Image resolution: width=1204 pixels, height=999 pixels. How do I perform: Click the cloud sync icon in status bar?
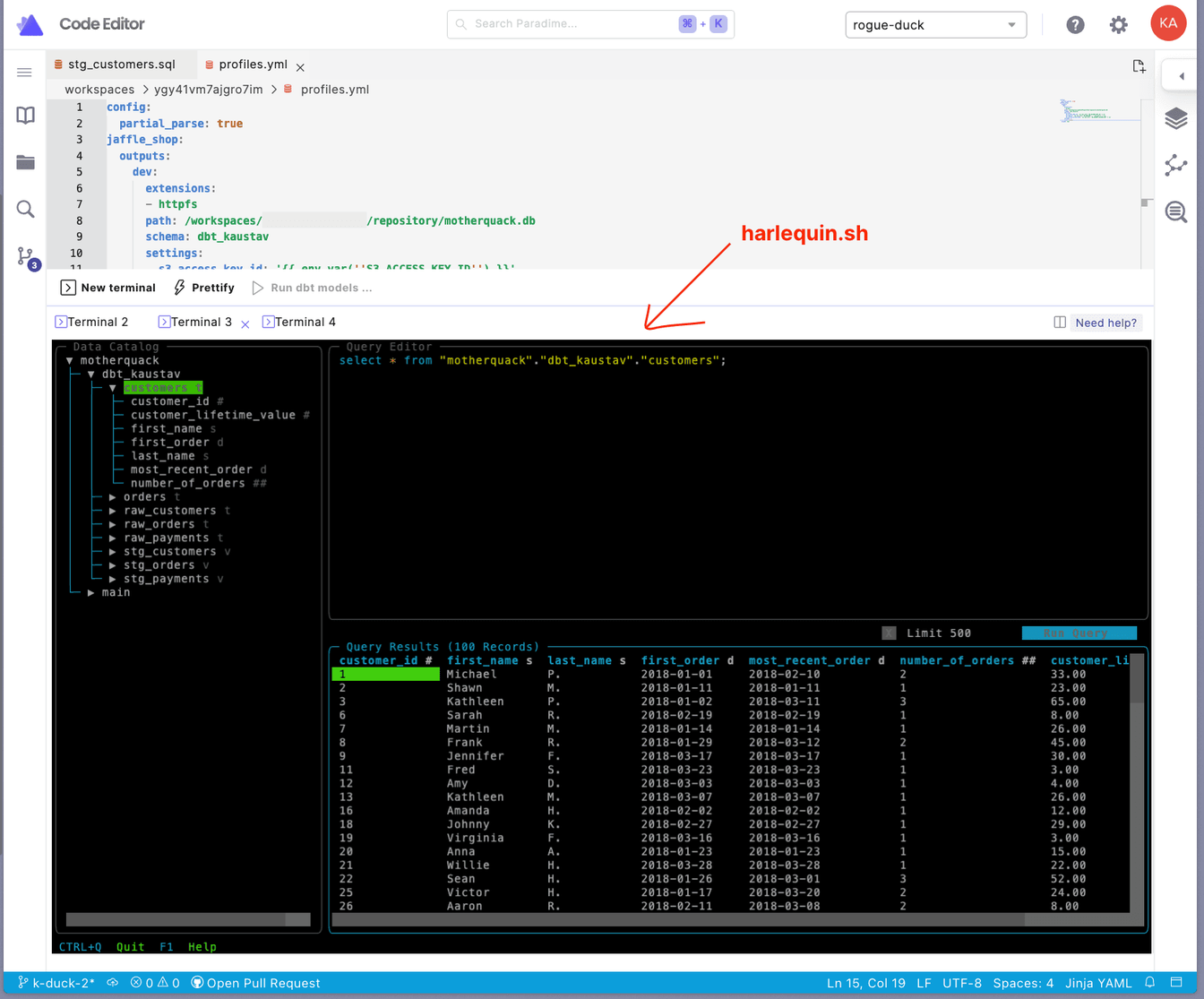click(x=113, y=983)
